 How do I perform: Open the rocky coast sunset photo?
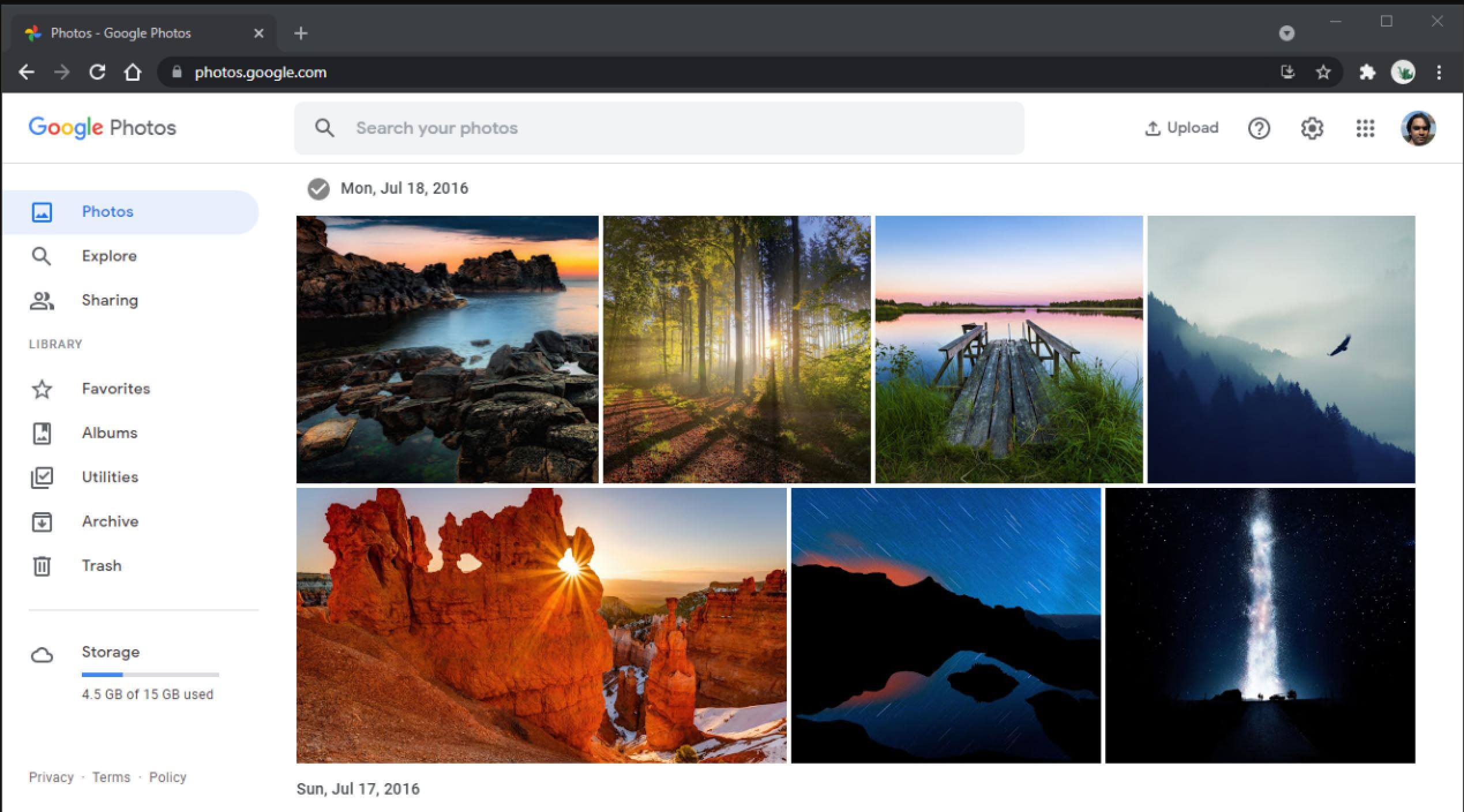(x=448, y=349)
